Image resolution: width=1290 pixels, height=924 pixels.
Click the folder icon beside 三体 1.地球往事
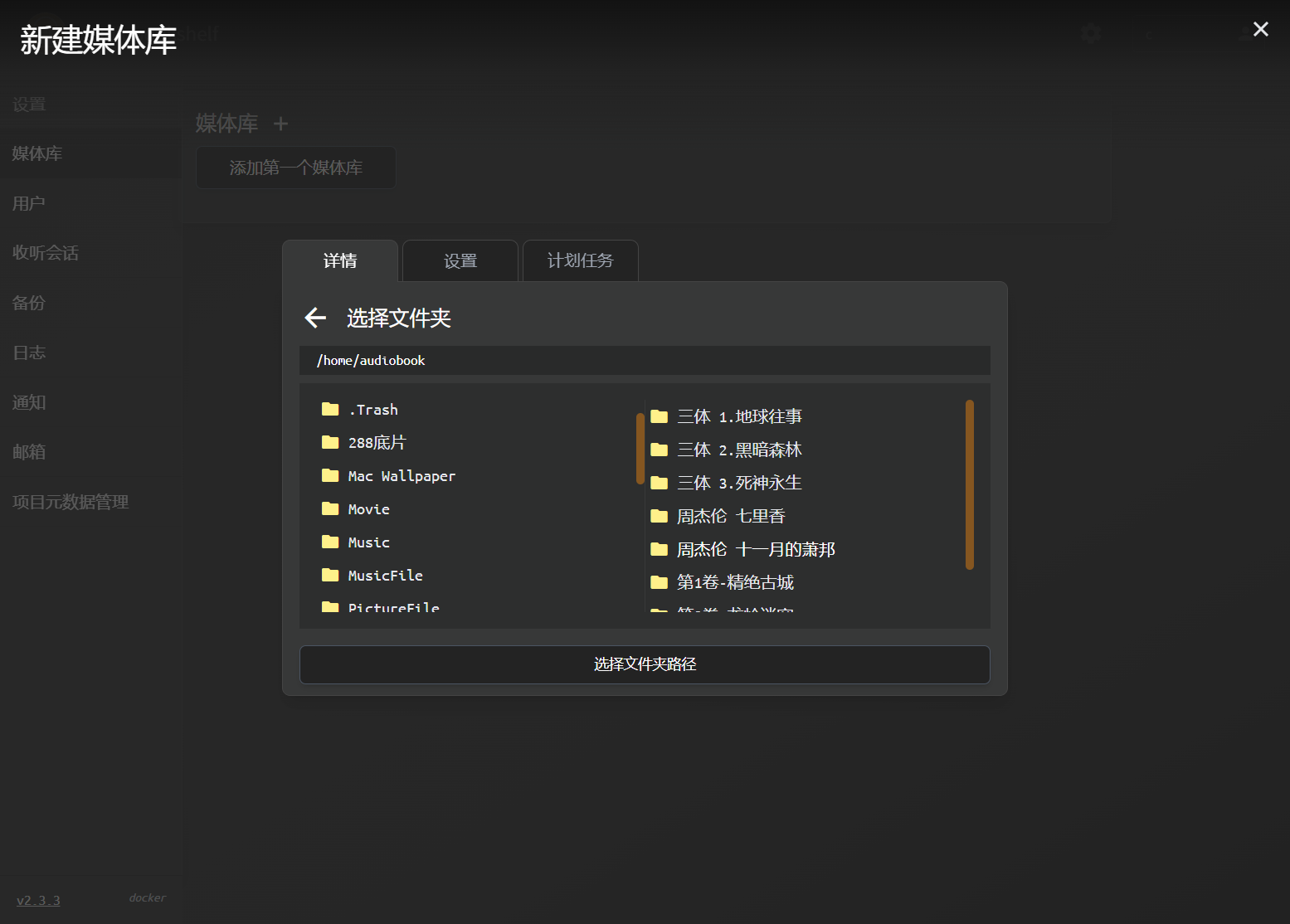(660, 416)
